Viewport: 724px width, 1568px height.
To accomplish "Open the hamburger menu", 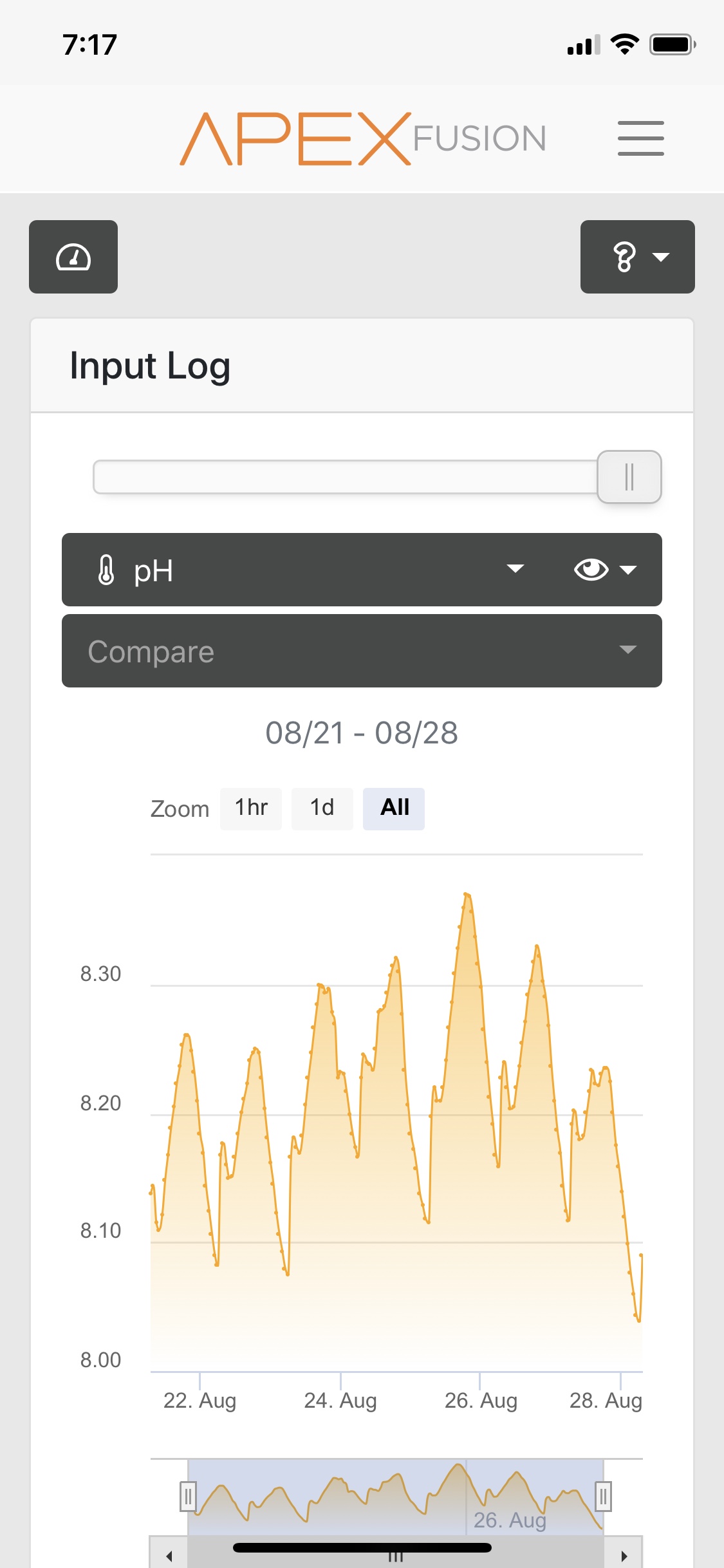I will pos(640,138).
